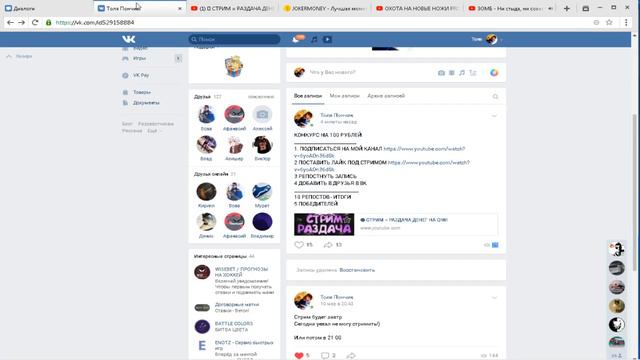Click the gift image in sidebar block
This screenshot has height=360, width=640.
pos(234,66)
